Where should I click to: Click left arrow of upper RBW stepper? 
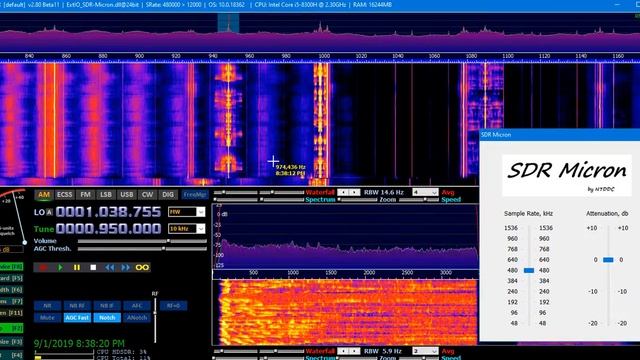344,192
